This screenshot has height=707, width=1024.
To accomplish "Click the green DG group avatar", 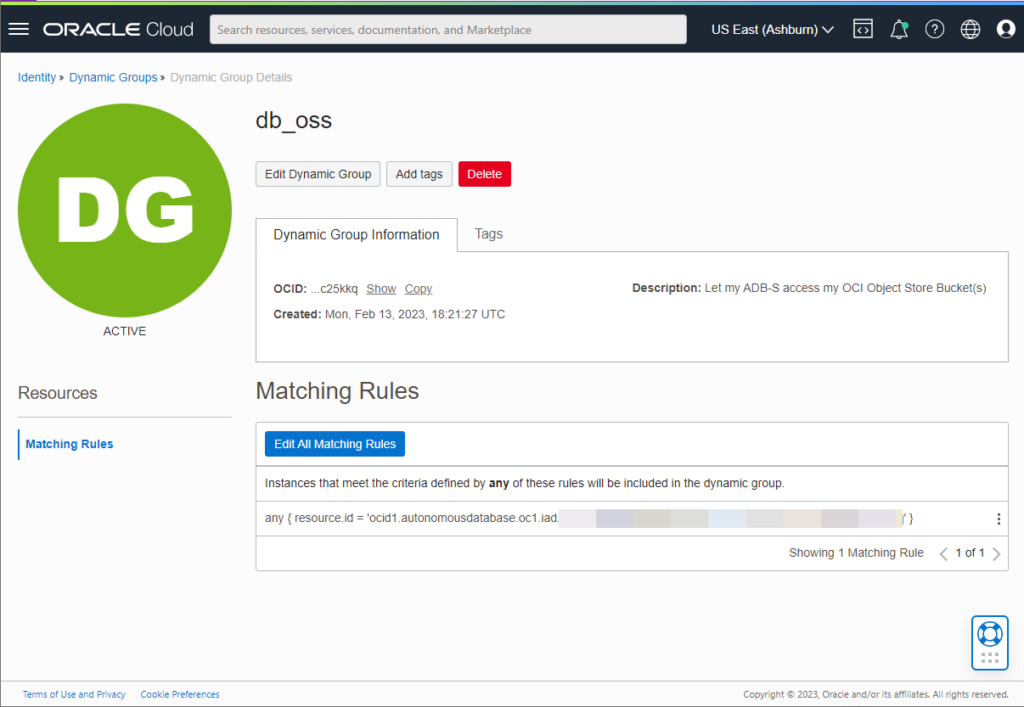I will coord(125,210).
